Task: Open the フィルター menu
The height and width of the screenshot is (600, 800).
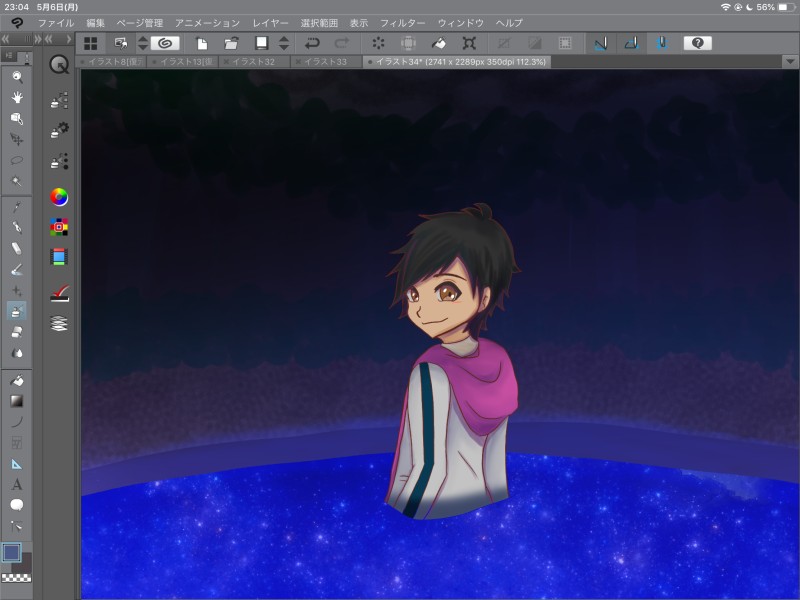Action: point(403,23)
